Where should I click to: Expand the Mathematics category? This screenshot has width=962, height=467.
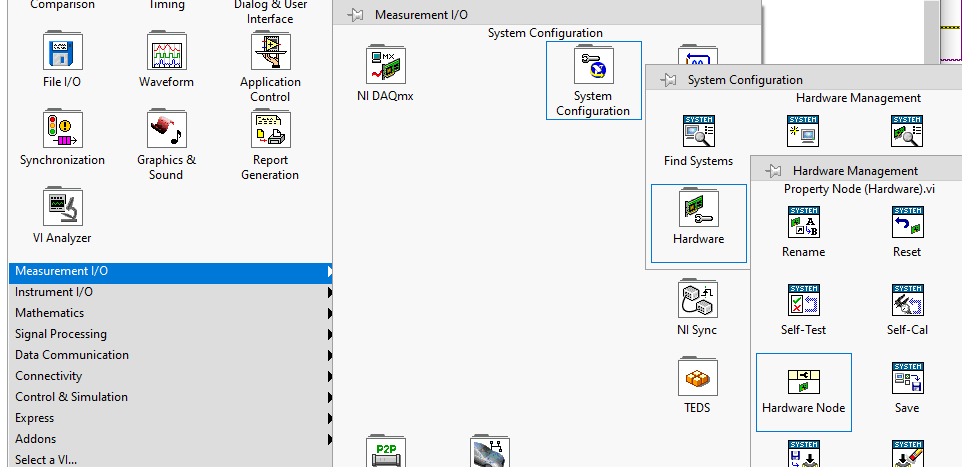click(171, 313)
